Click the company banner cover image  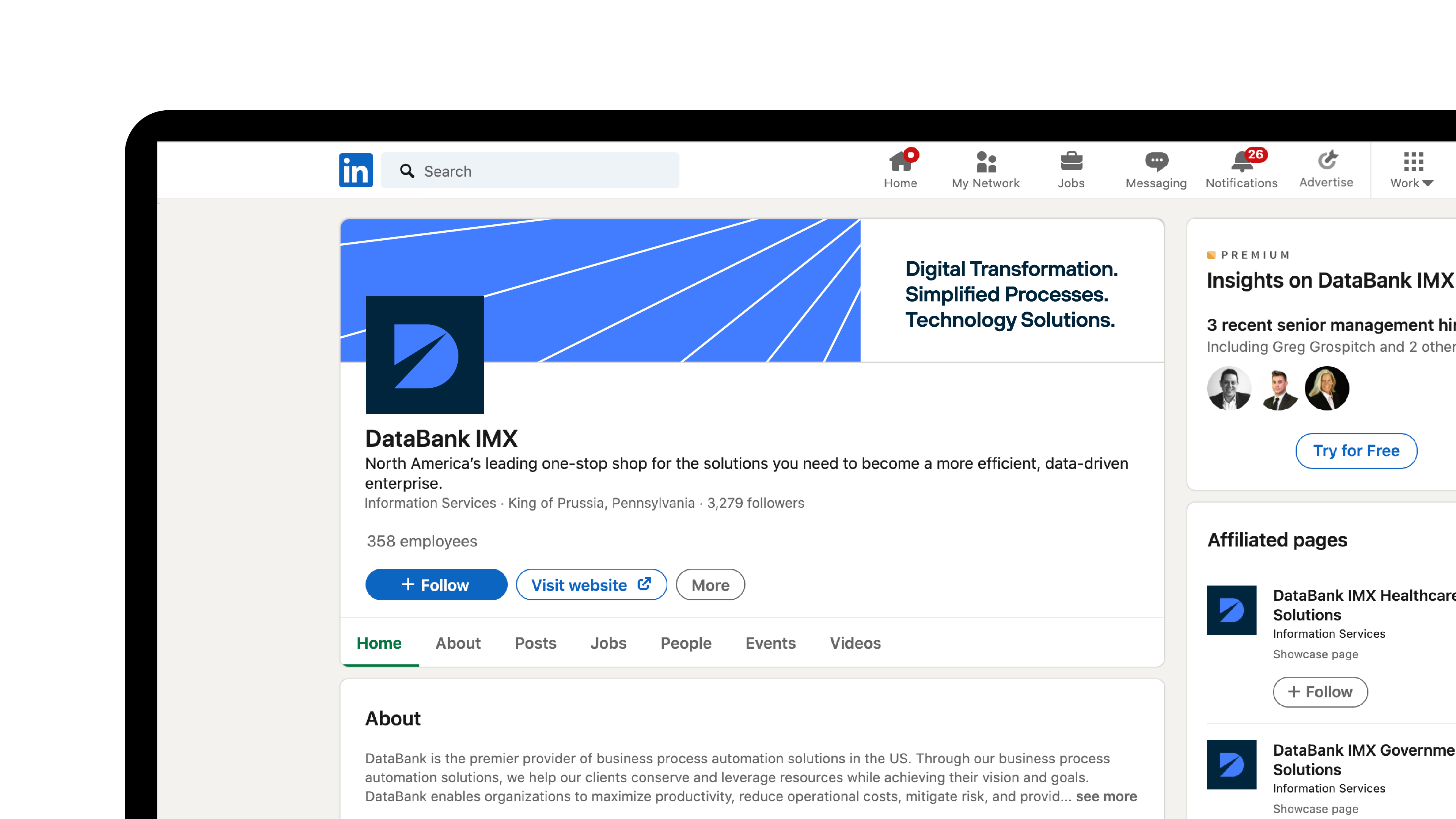point(752,290)
